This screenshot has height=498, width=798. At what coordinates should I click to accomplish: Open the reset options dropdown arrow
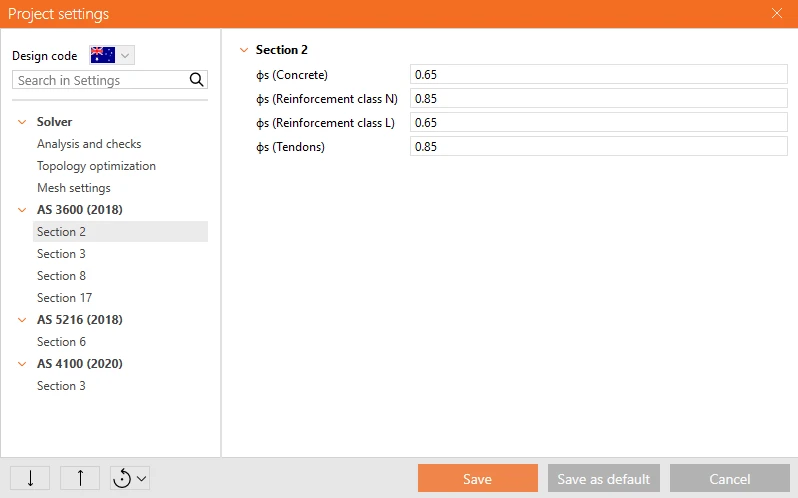142,478
